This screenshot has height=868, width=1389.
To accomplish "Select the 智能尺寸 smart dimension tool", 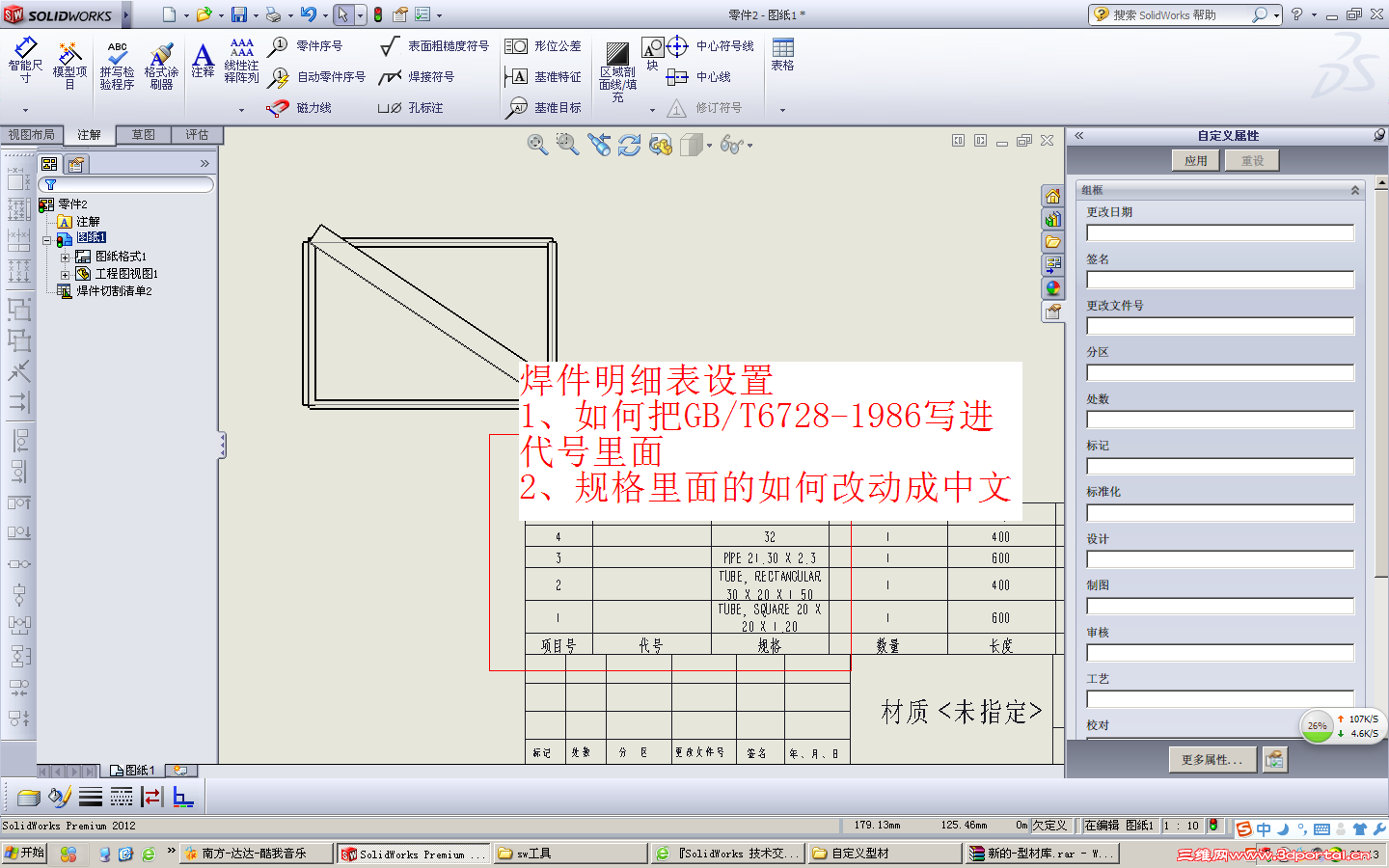I will coord(25,60).
